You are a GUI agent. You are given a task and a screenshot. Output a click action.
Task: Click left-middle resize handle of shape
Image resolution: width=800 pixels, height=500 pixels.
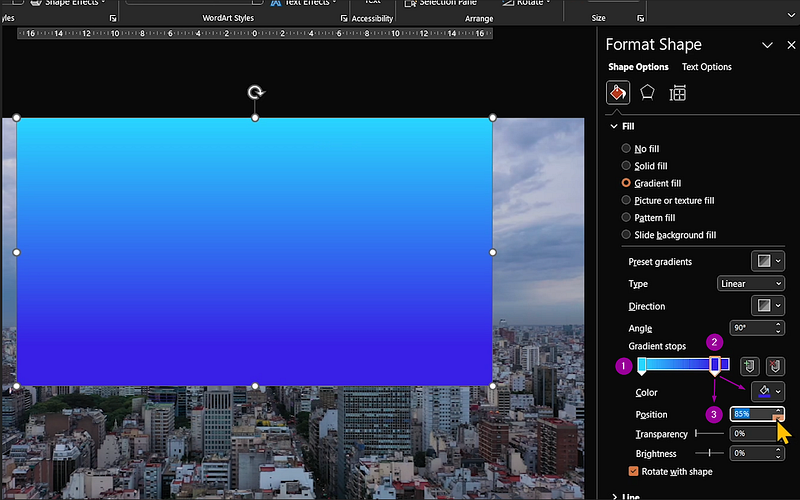16,252
